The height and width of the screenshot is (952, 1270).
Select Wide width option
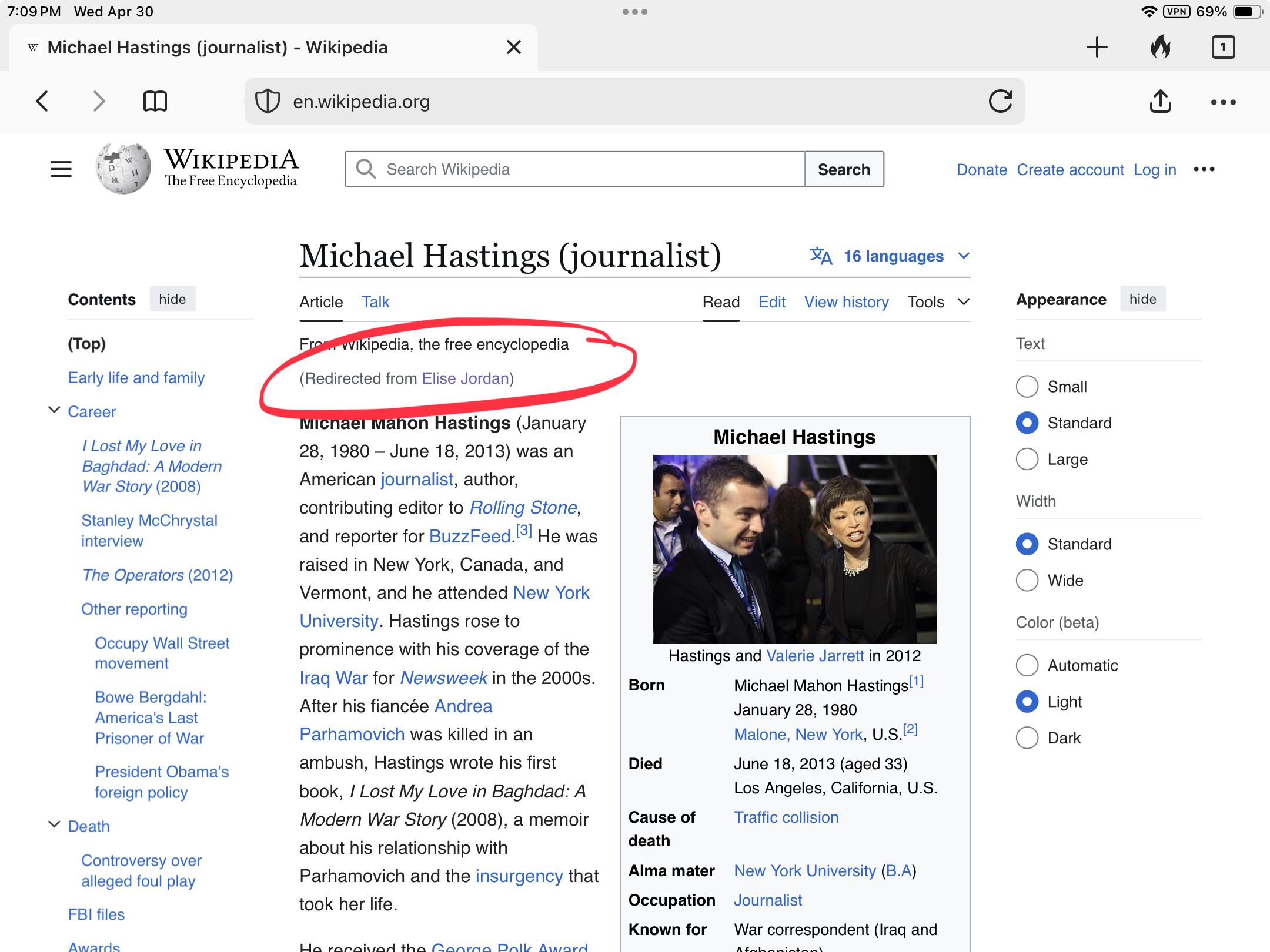tap(1027, 581)
